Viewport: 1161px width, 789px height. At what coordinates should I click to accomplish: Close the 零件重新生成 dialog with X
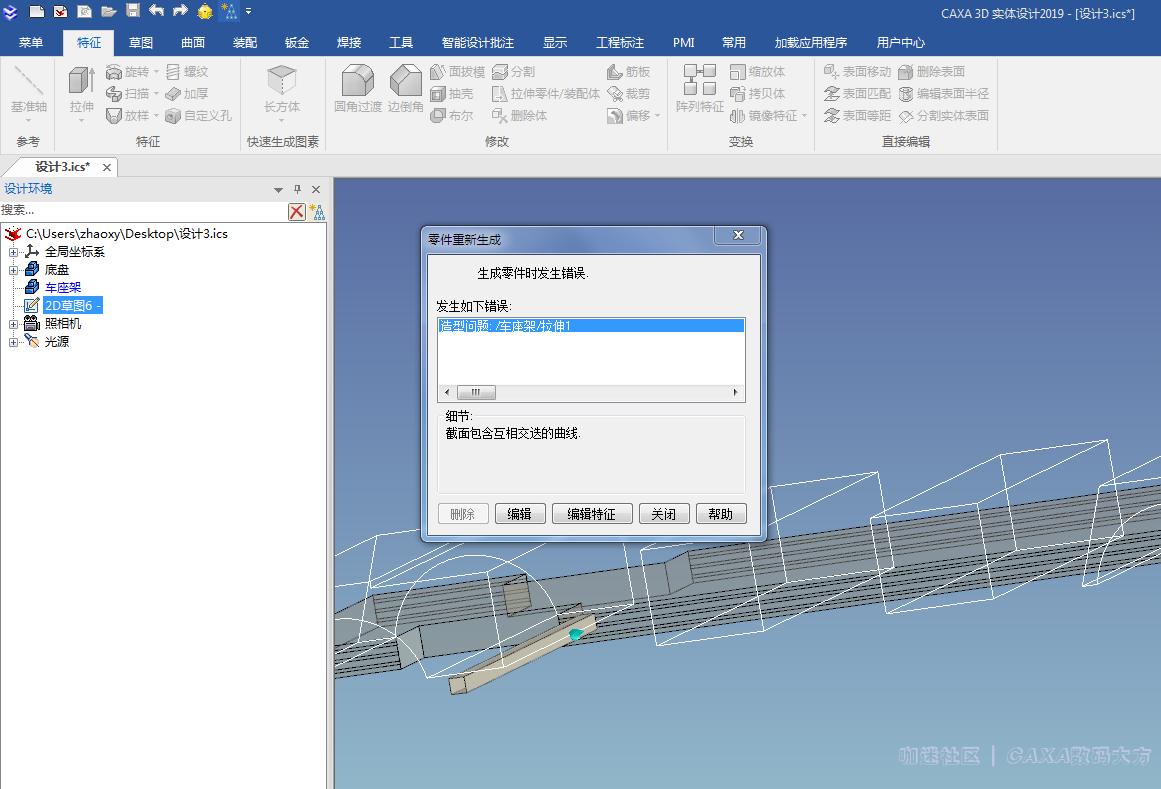pos(737,235)
